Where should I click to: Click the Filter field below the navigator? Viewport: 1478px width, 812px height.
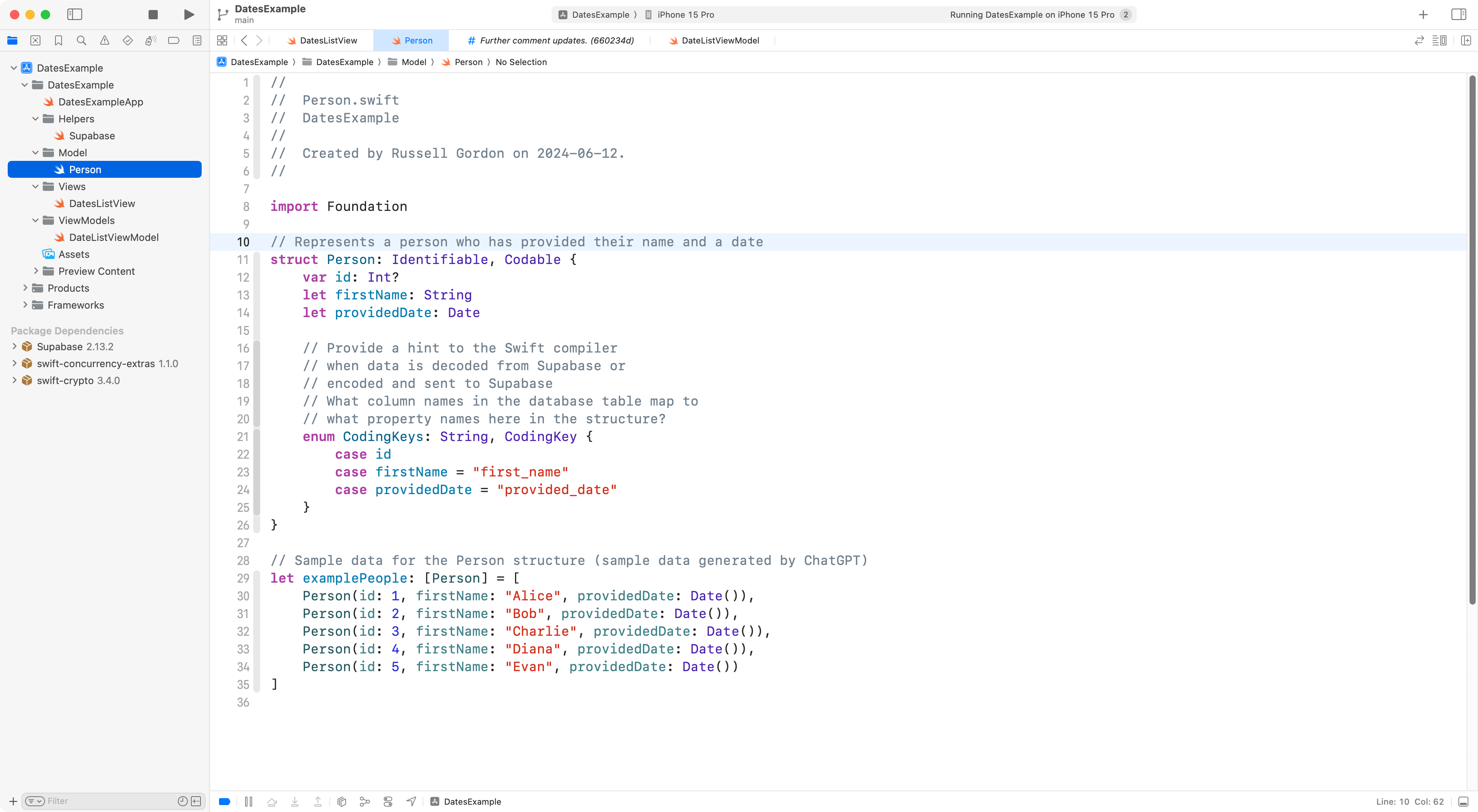(86, 800)
